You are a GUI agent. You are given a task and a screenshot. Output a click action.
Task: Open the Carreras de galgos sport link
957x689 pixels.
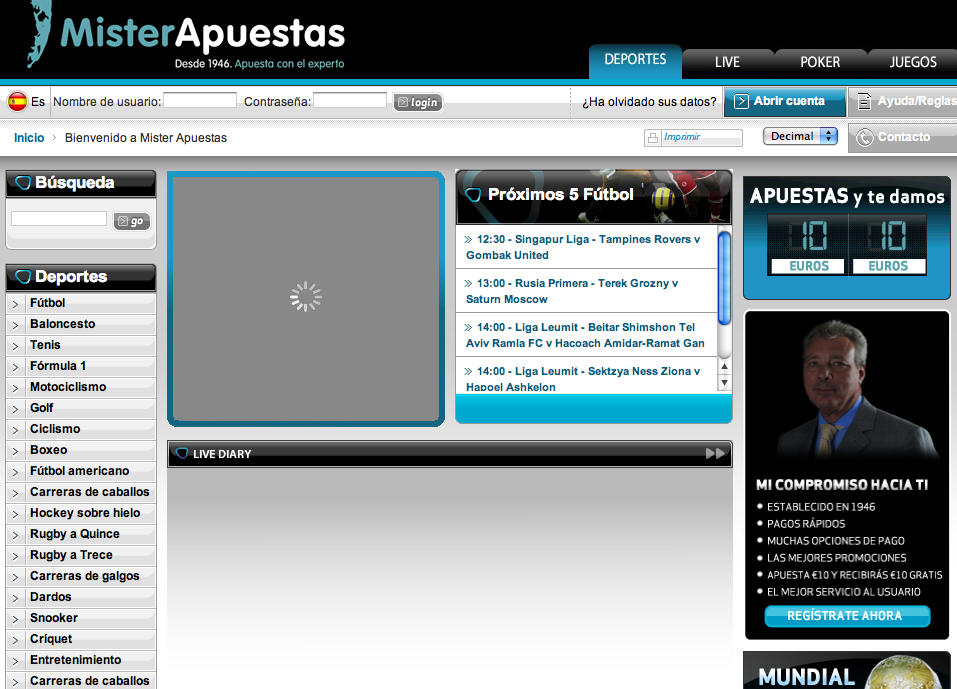(84, 576)
